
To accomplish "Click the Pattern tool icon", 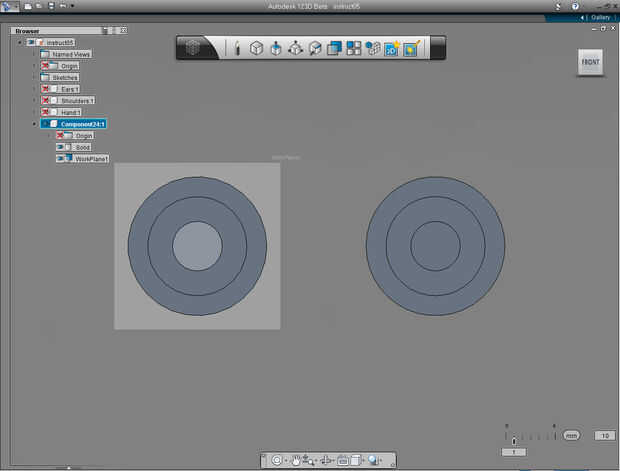I will pos(354,48).
